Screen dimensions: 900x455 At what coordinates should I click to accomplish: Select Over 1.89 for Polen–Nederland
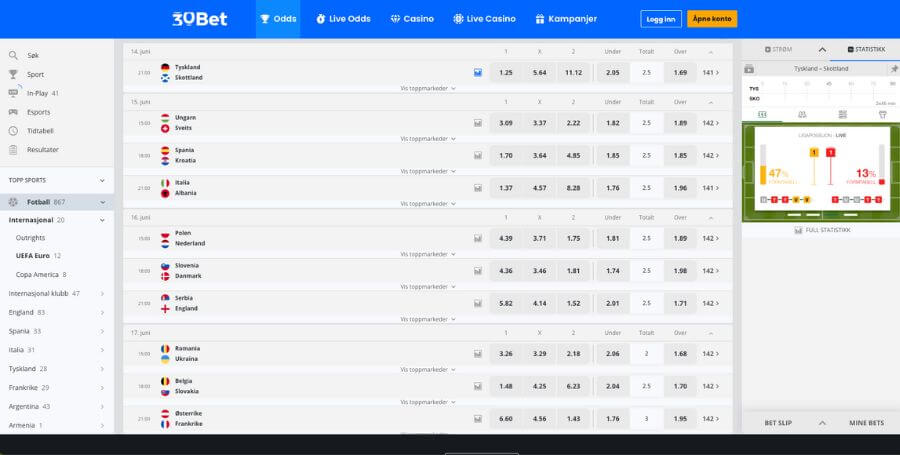680,238
